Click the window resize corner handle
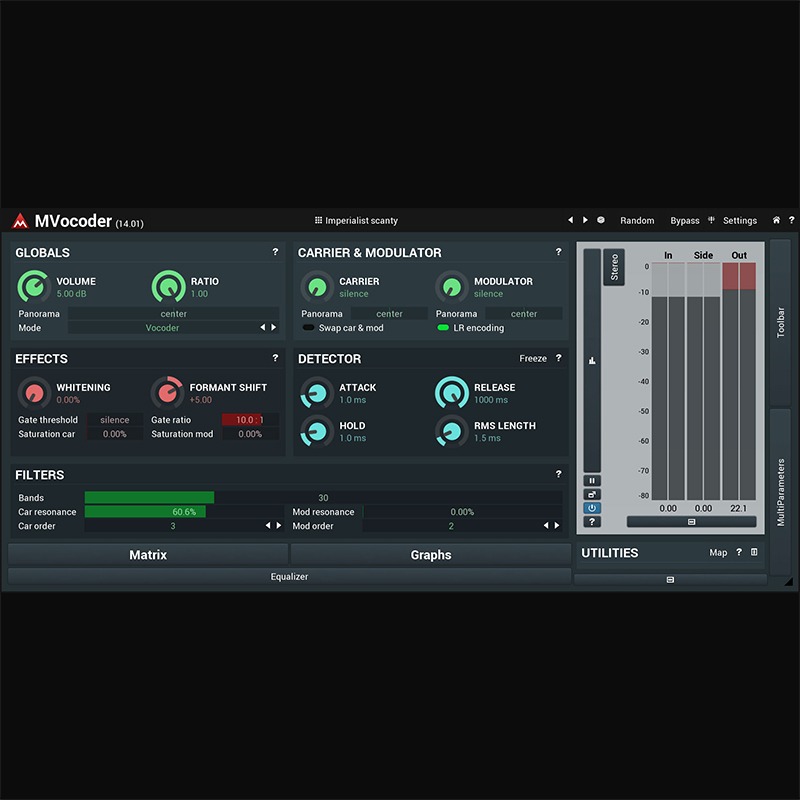Viewport: 800px width, 800px height. [789, 581]
